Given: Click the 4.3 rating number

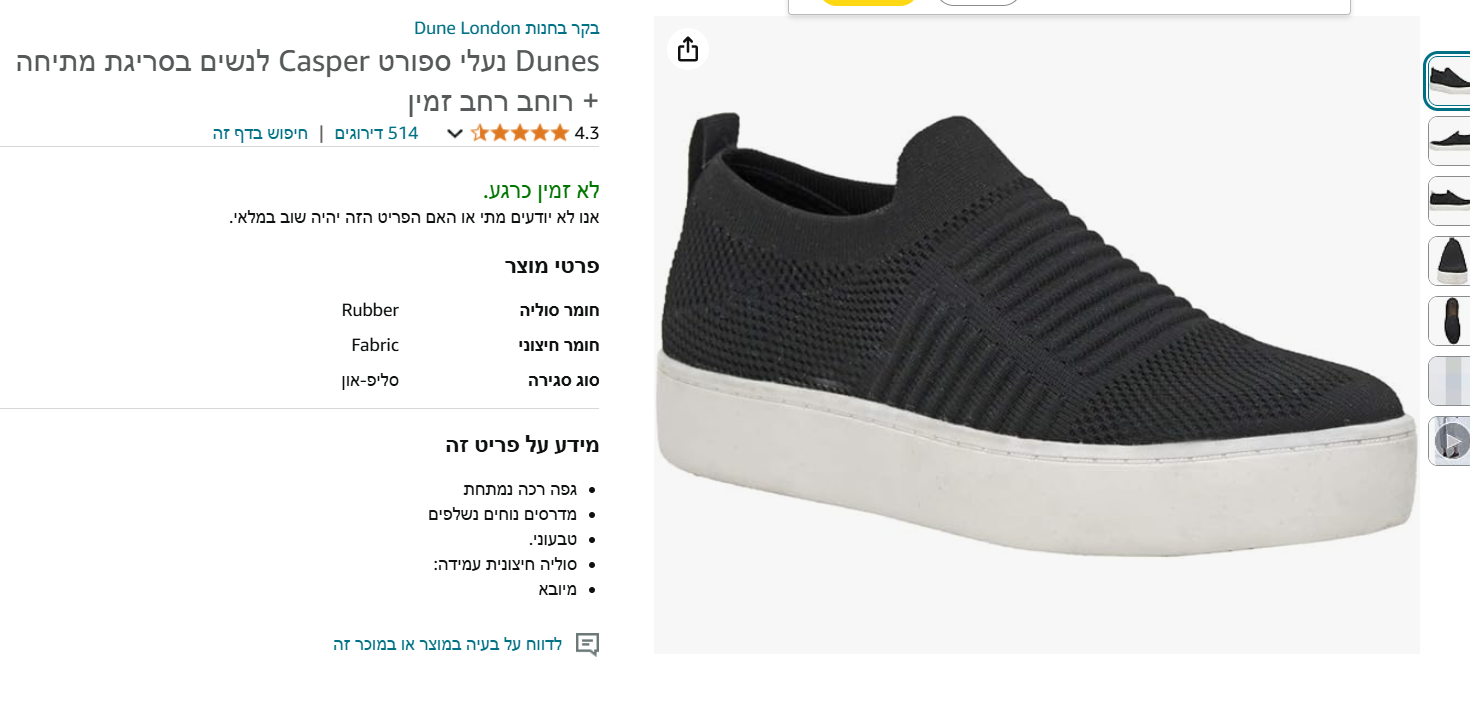Looking at the screenshot, I should [587, 133].
